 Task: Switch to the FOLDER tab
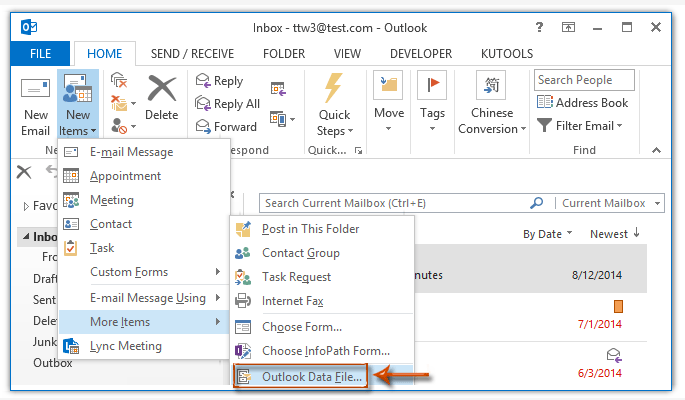(284, 54)
